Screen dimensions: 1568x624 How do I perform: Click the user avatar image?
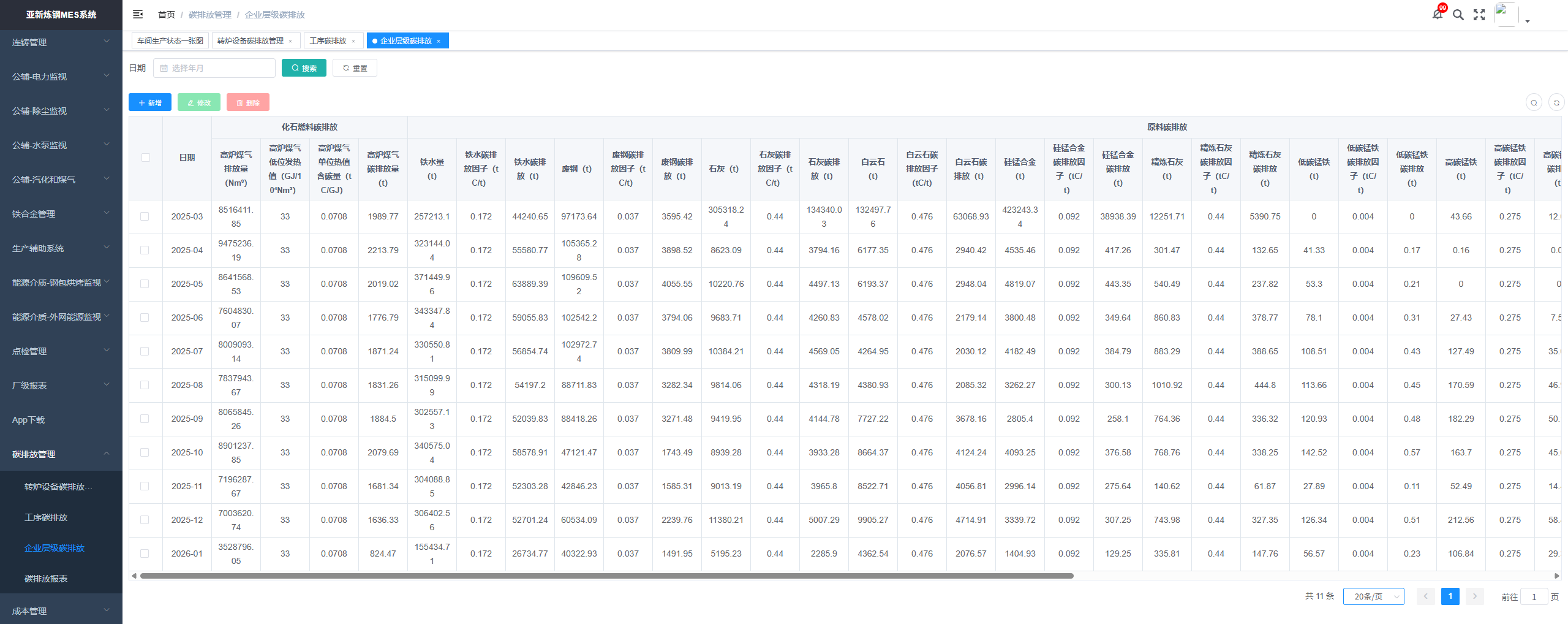(x=1506, y=14)
